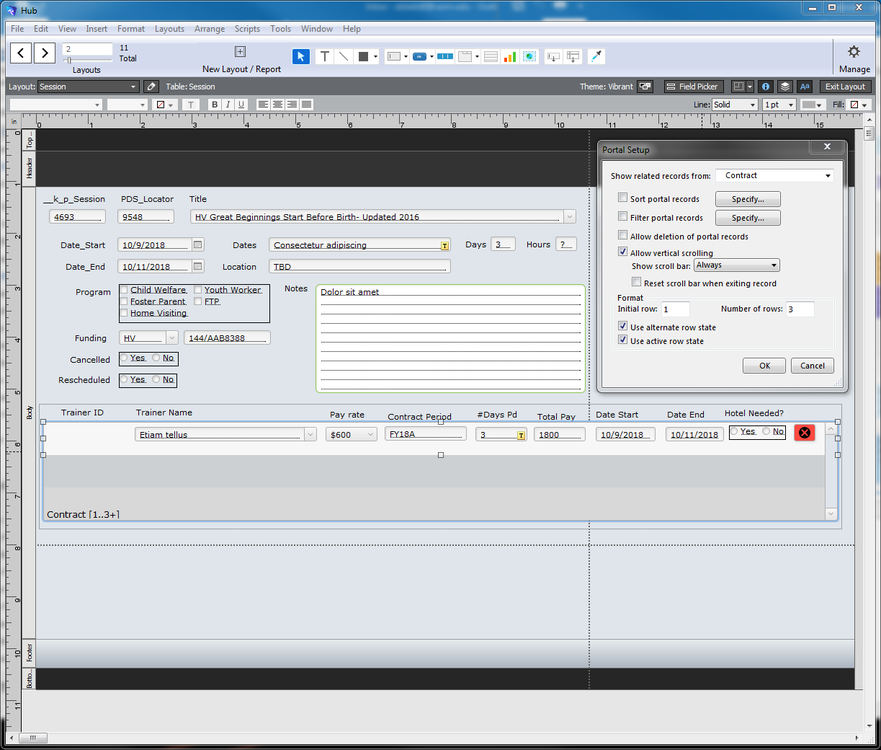Pick the Chart tool in toolbar
This screenshot has width=881, height=750.
point(510,57)
